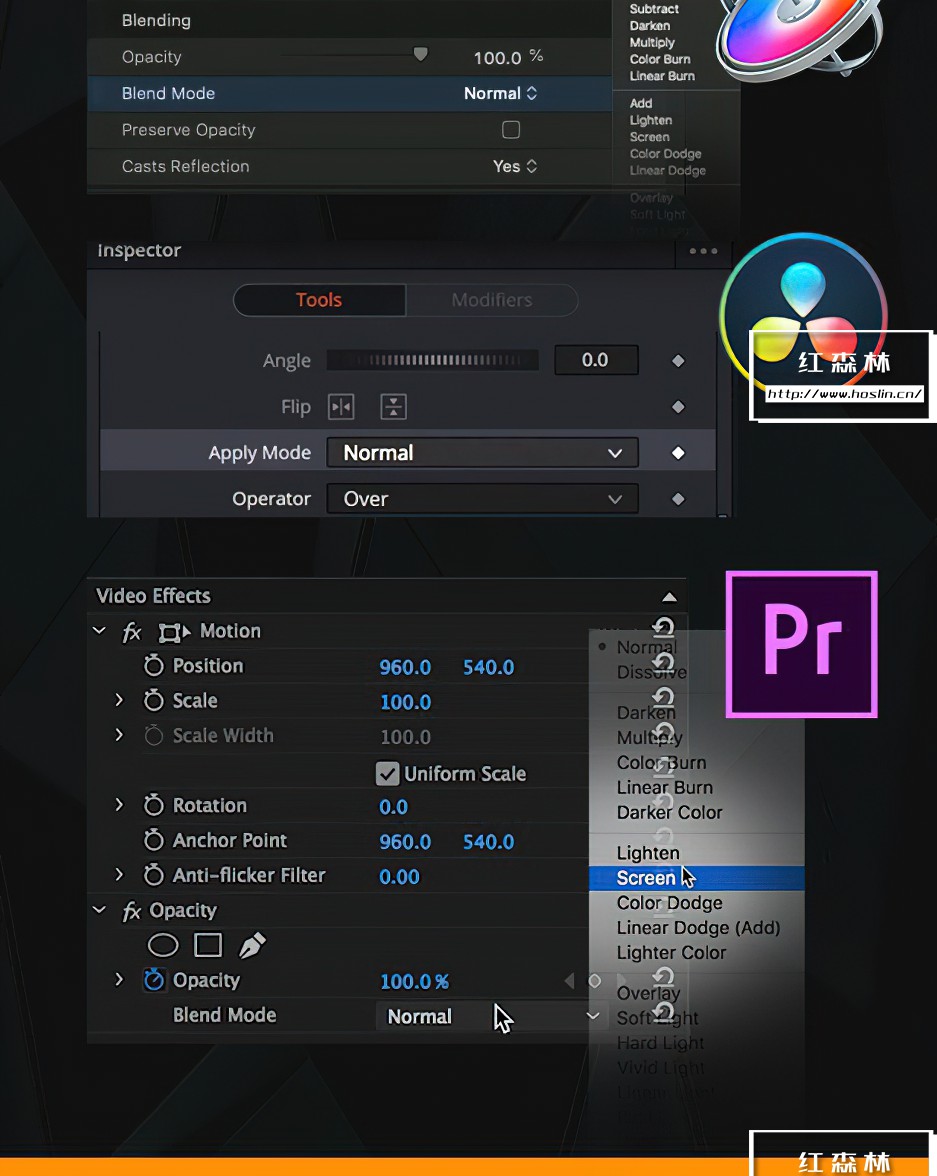Reset the Motion effect parameters
This screenshot has width=937, height=1176.
tap(663, 627)
